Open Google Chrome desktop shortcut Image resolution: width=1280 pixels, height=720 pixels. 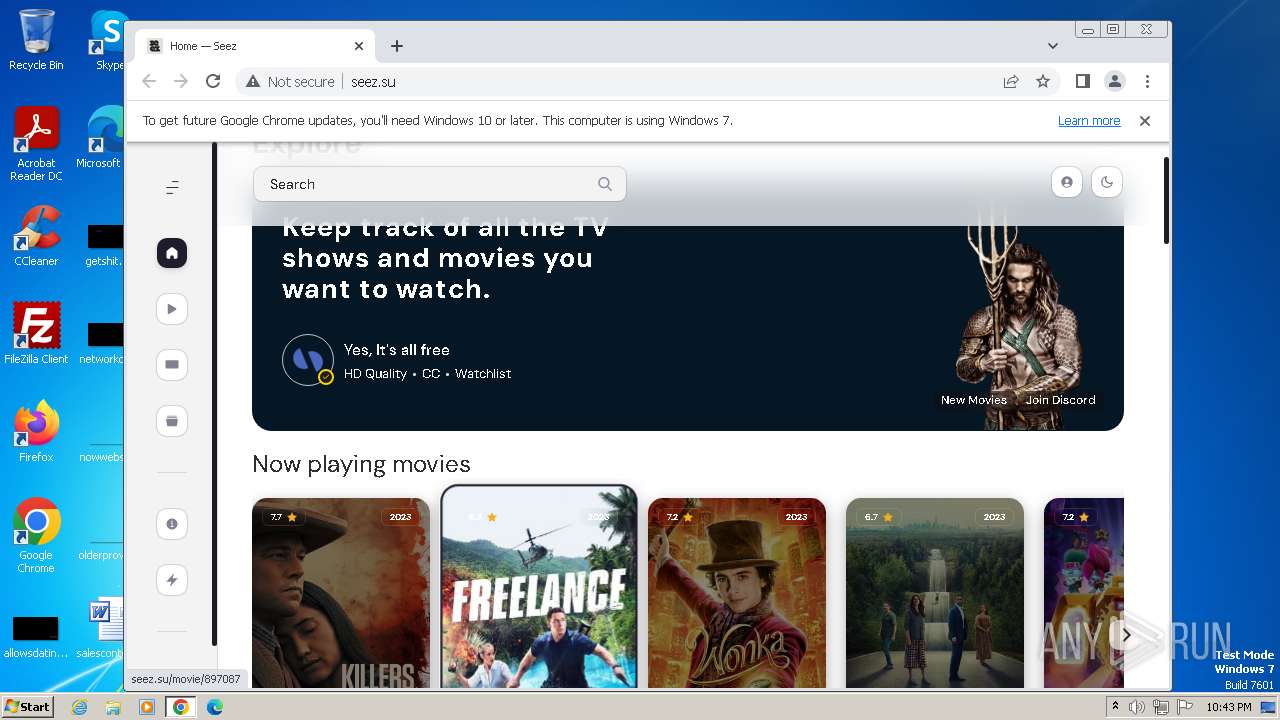[x=36, y=536]
